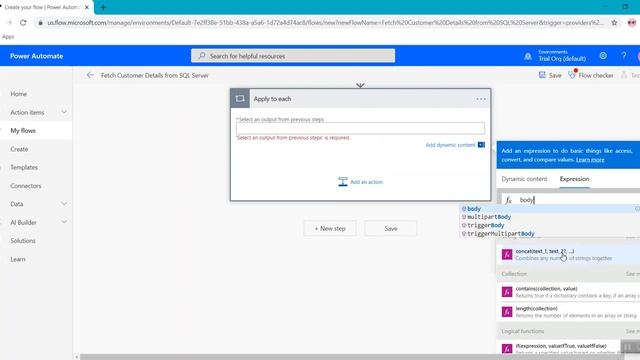Reload the browser page
640x360 pixels.
click(23, 23)
